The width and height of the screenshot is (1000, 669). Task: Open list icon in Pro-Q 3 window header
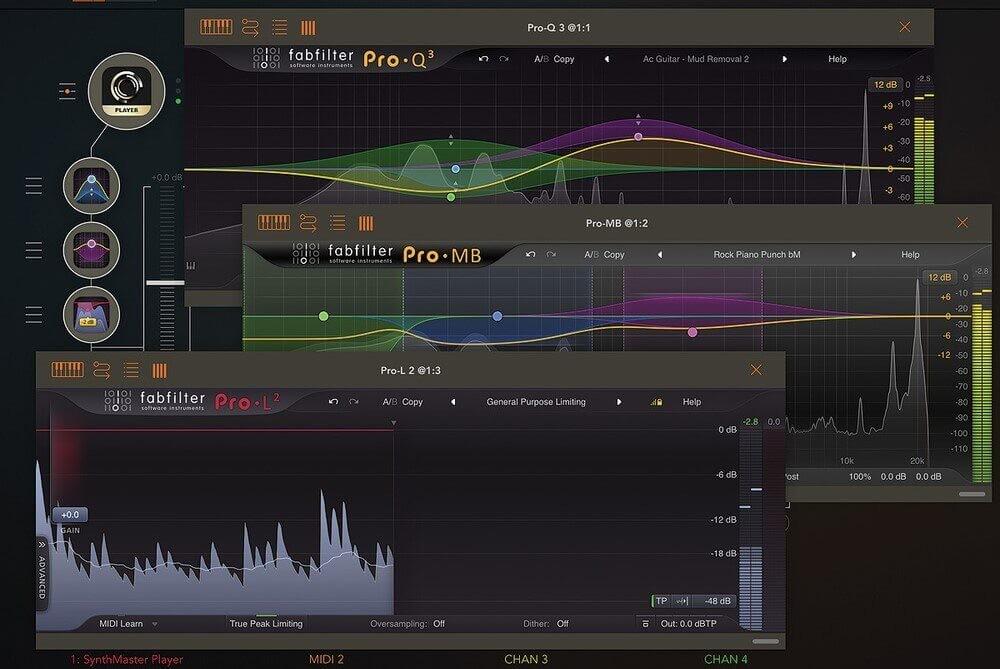279,27
